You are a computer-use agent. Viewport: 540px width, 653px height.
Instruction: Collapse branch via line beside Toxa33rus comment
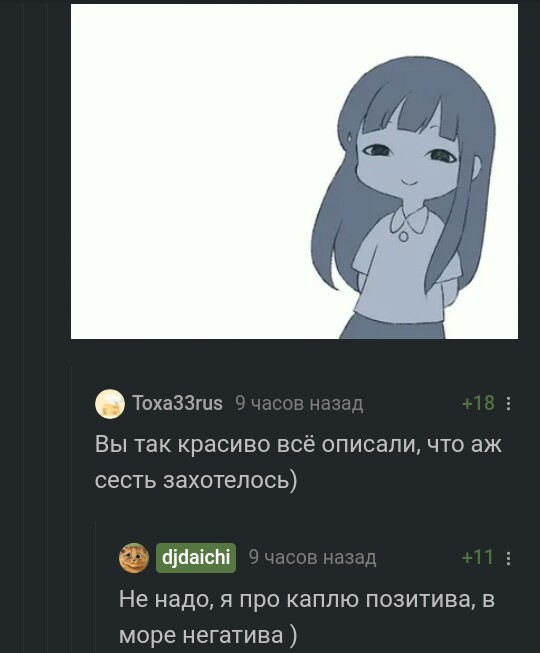pos(72,510)
